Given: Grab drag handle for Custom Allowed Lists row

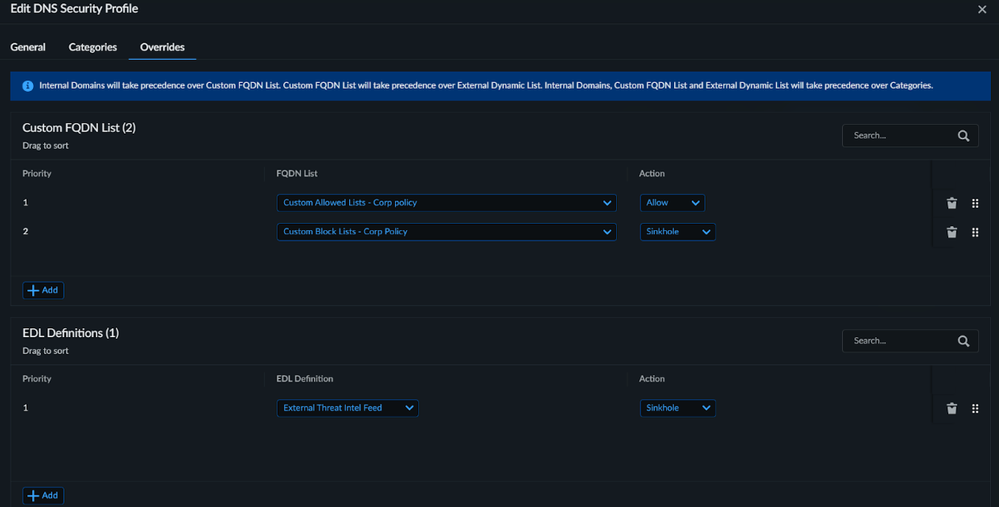Looking at the screenshot, I should (x=975, y=203).
